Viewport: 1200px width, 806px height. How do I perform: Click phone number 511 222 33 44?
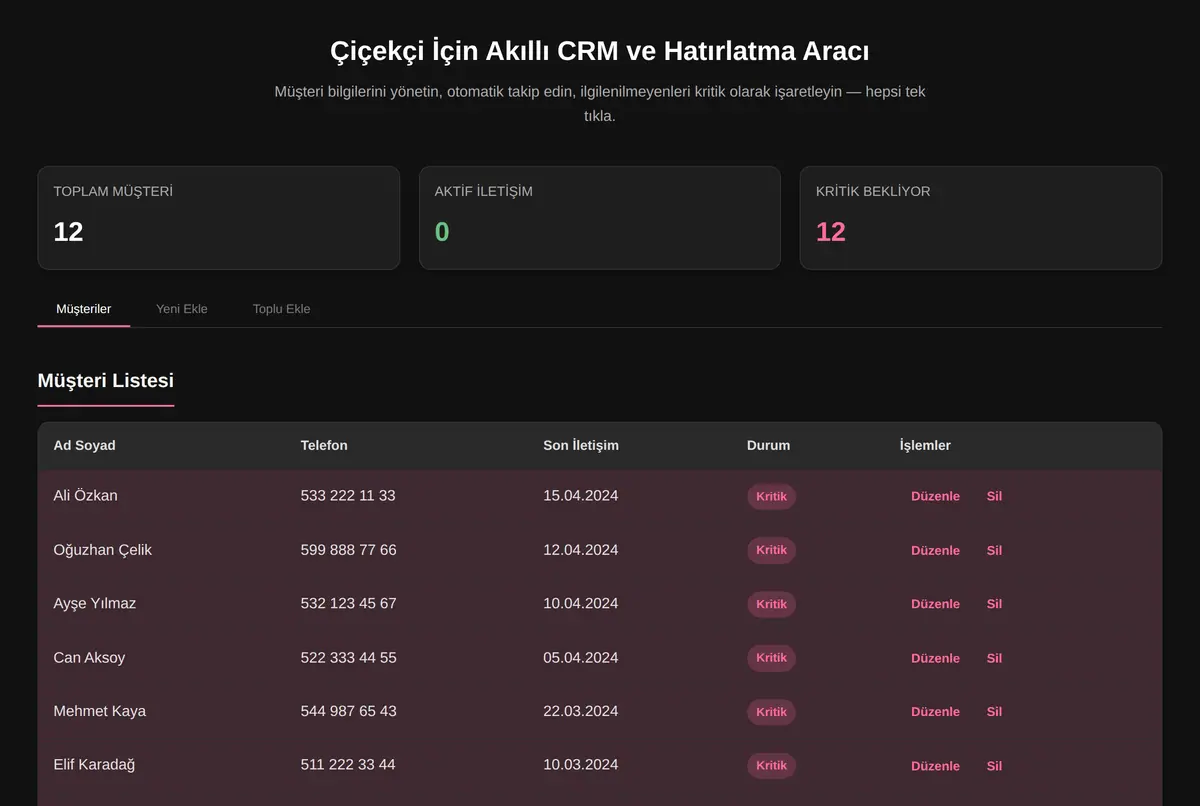click(x=348, y=765)
